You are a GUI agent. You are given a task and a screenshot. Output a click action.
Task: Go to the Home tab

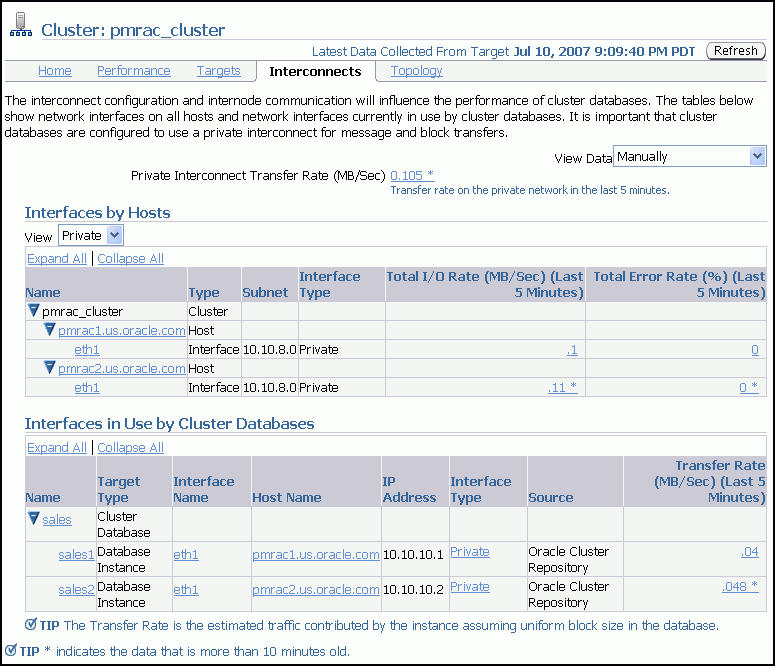[x=55, y=71]
